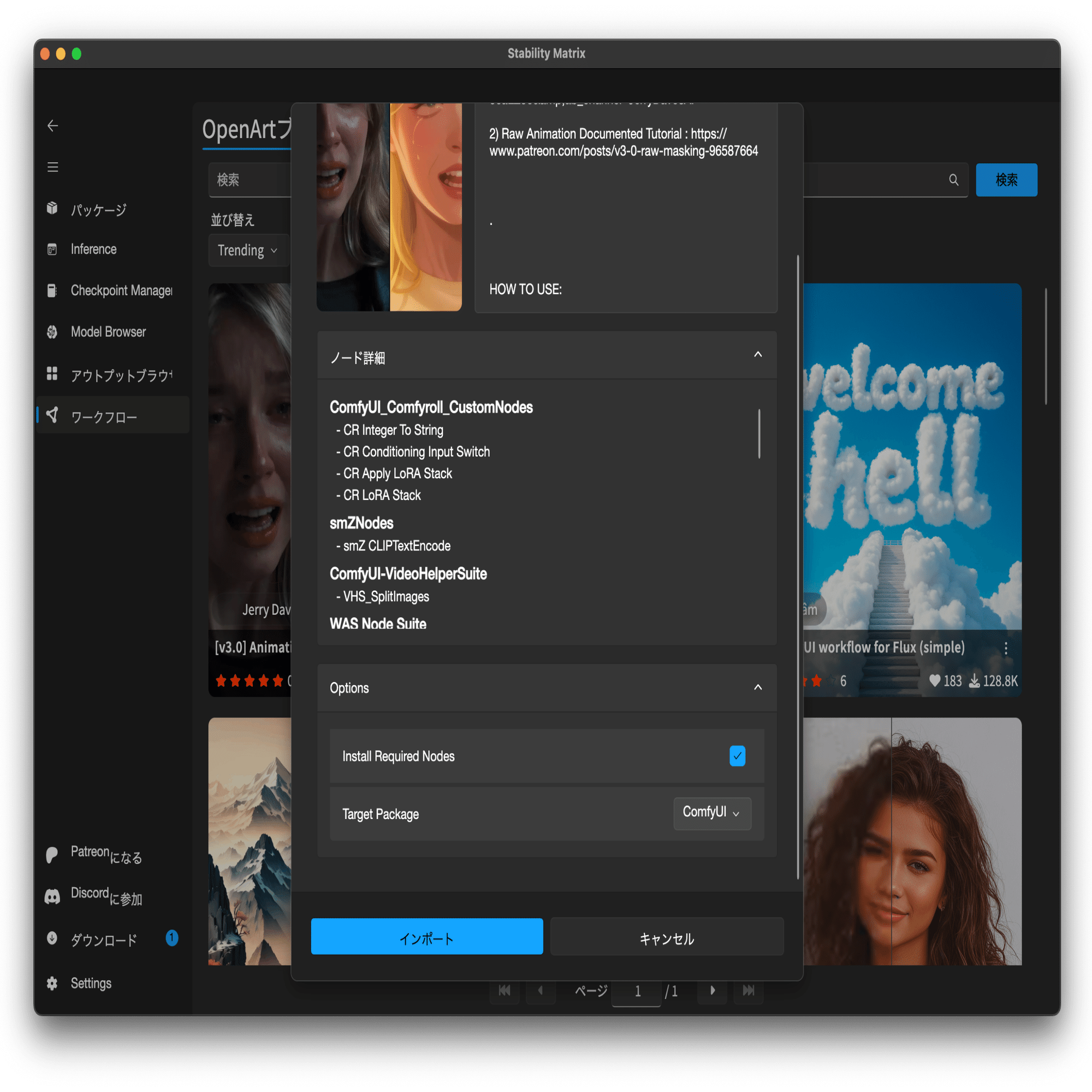The image size is (1092, 1092).
Task: Select the ワークフロー workflow menu item
Action: click(x=103, y=417)
